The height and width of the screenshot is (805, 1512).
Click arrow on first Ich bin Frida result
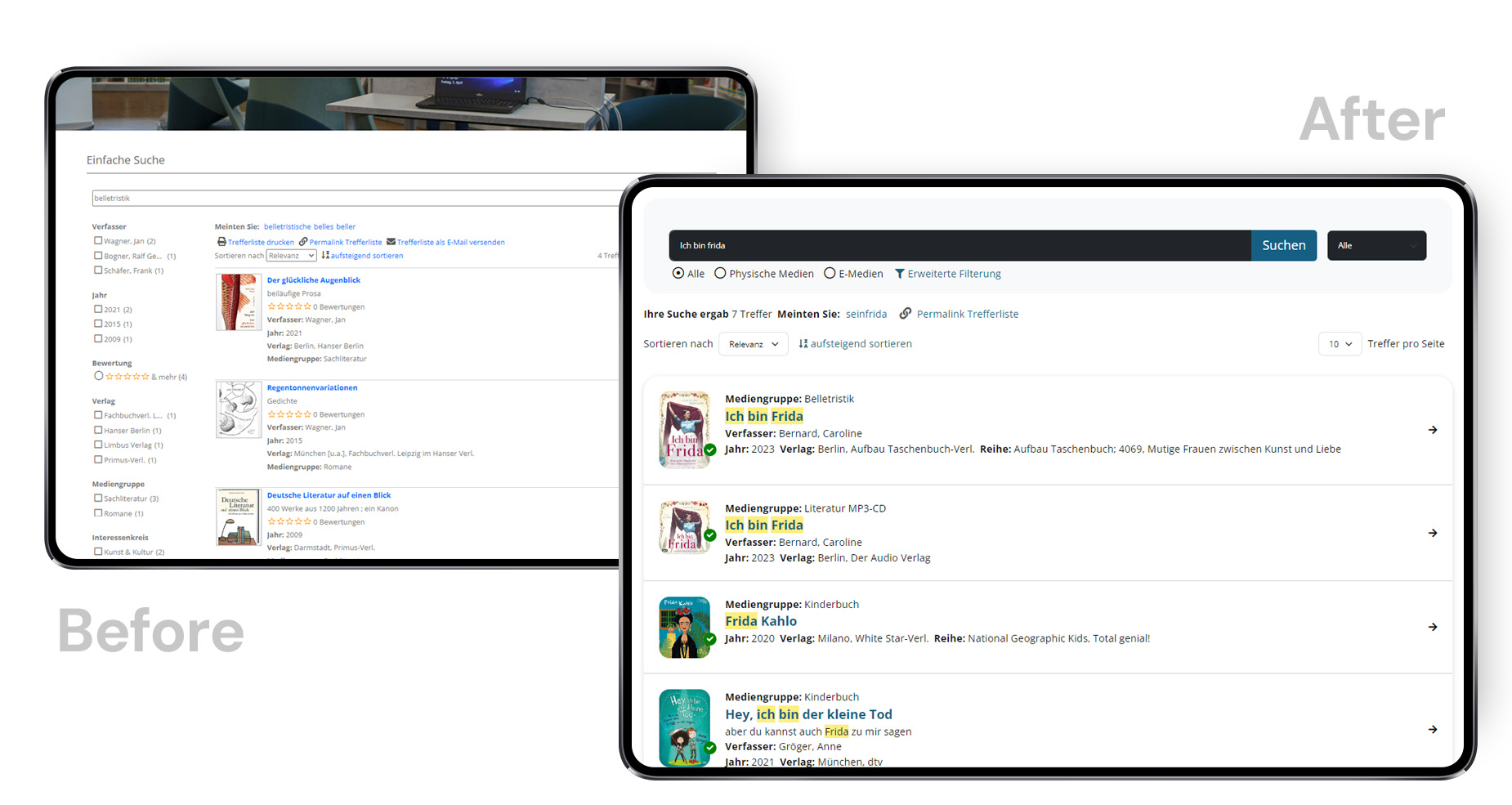(1432, 430)
